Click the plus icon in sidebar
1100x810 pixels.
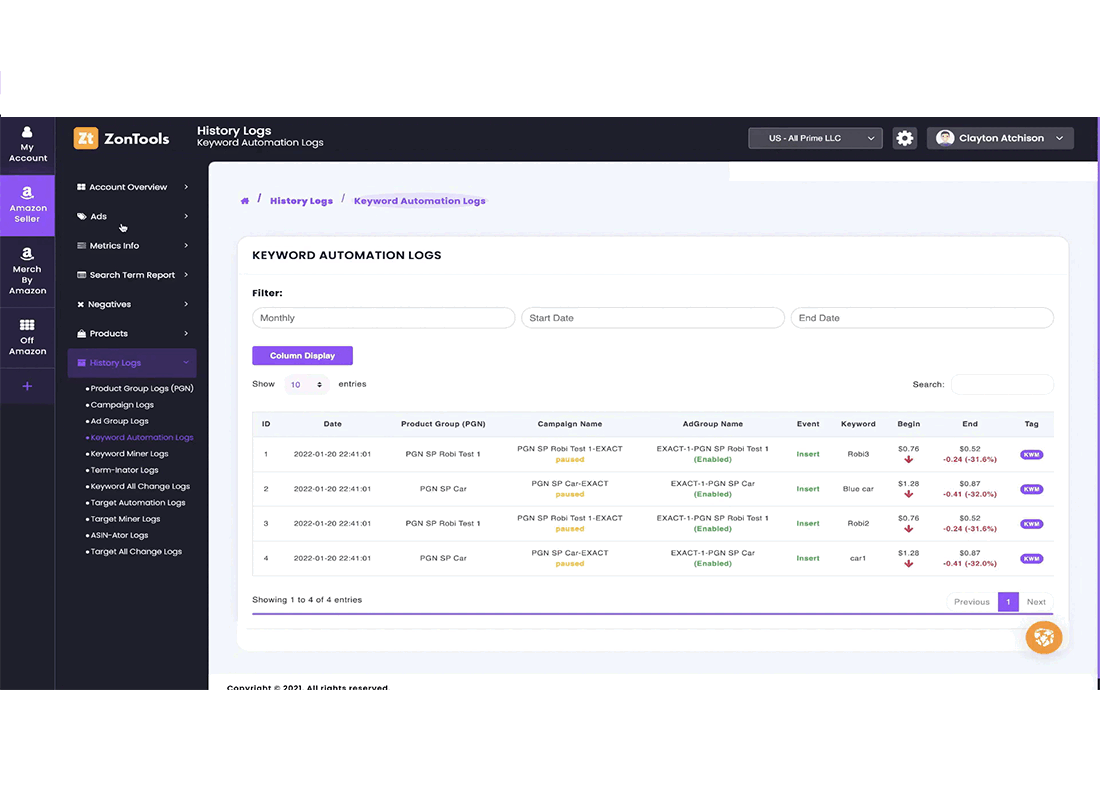point(27,386)
